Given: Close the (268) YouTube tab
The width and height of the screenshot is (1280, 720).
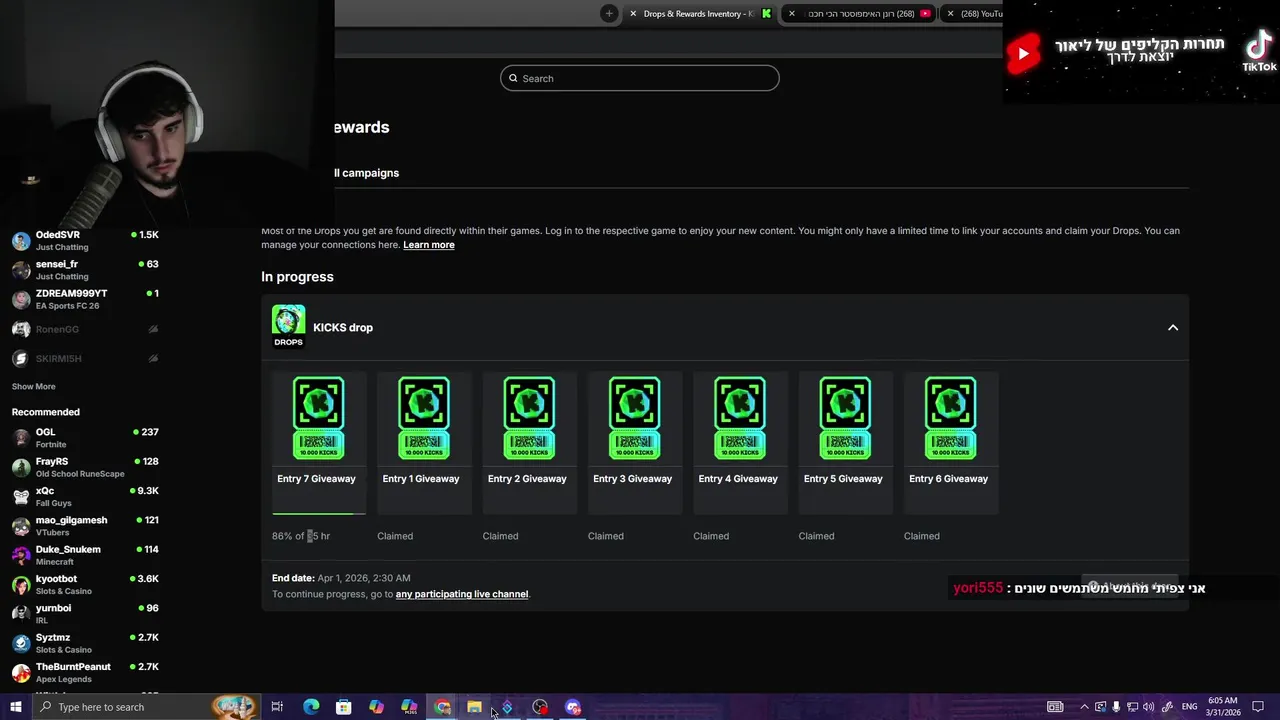Looking at the screenshot, I should click(x=950, y=14).
